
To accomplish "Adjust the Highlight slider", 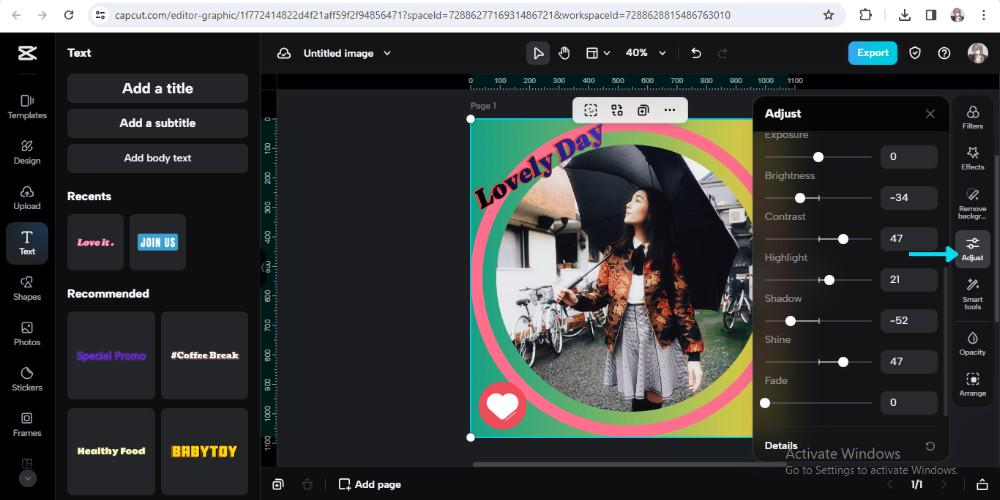I will click(818, 279).
